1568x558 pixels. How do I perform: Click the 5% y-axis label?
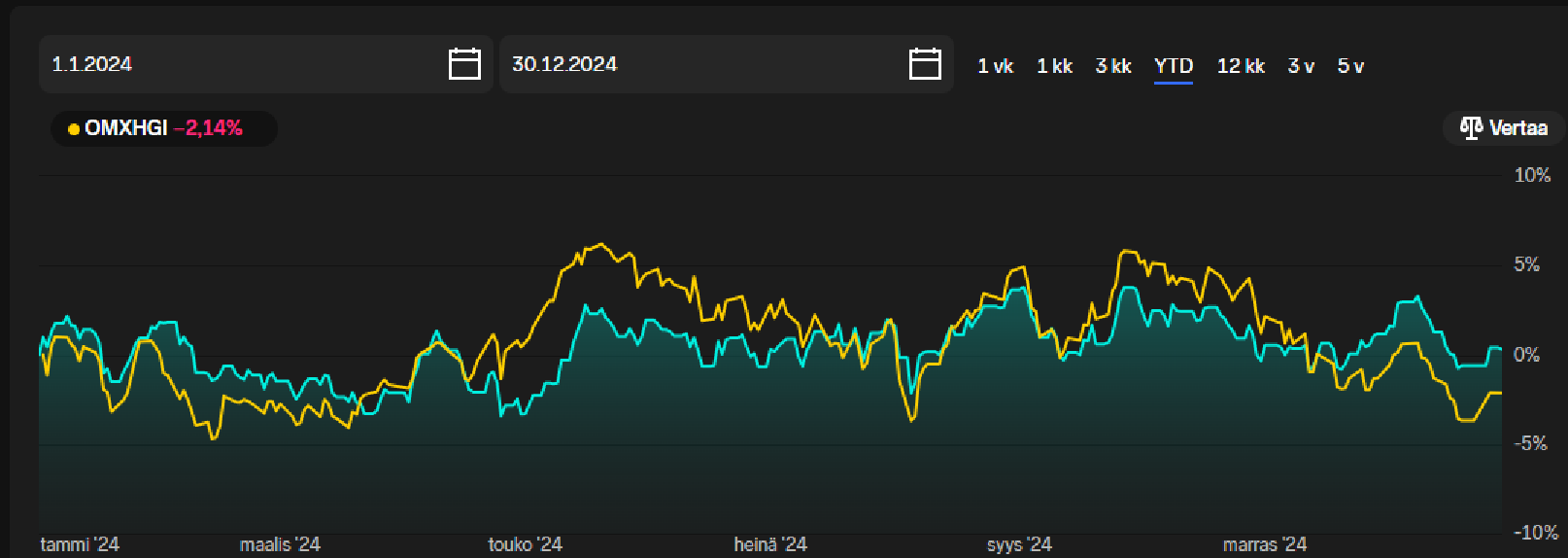tap(1527, 264)
